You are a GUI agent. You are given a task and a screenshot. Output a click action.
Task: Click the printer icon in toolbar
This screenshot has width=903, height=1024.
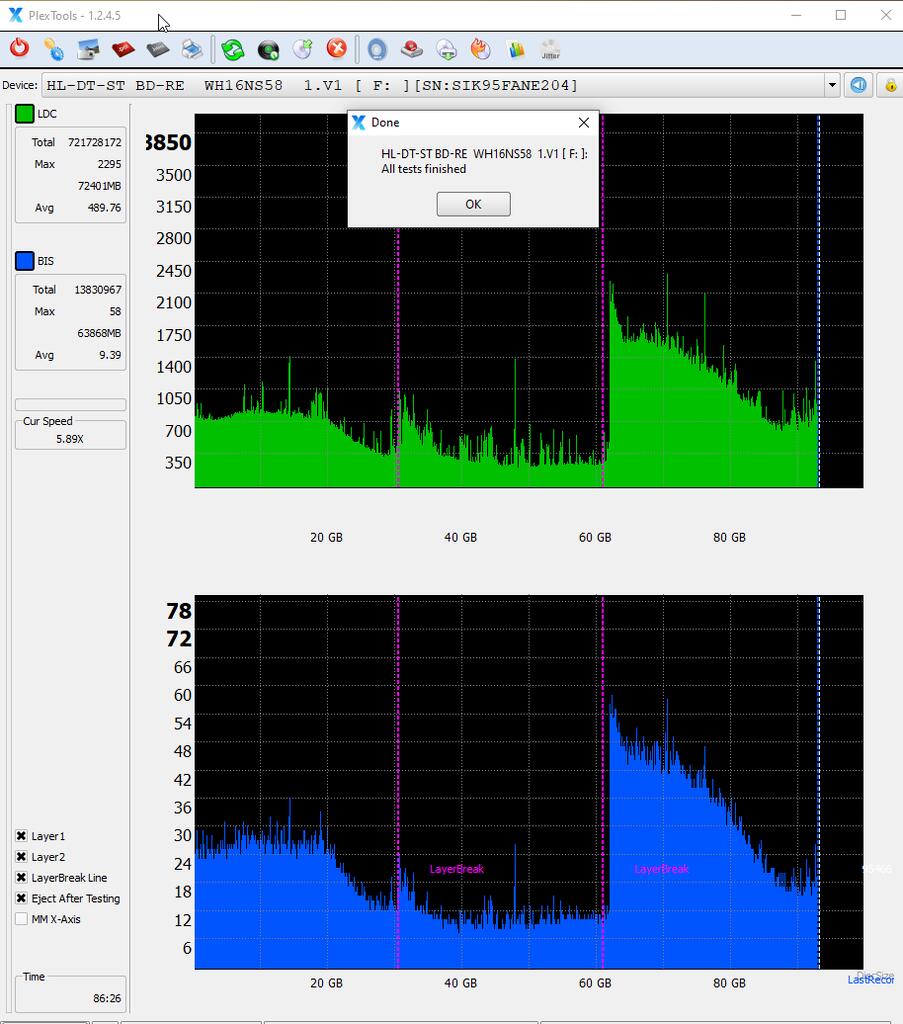192,49
